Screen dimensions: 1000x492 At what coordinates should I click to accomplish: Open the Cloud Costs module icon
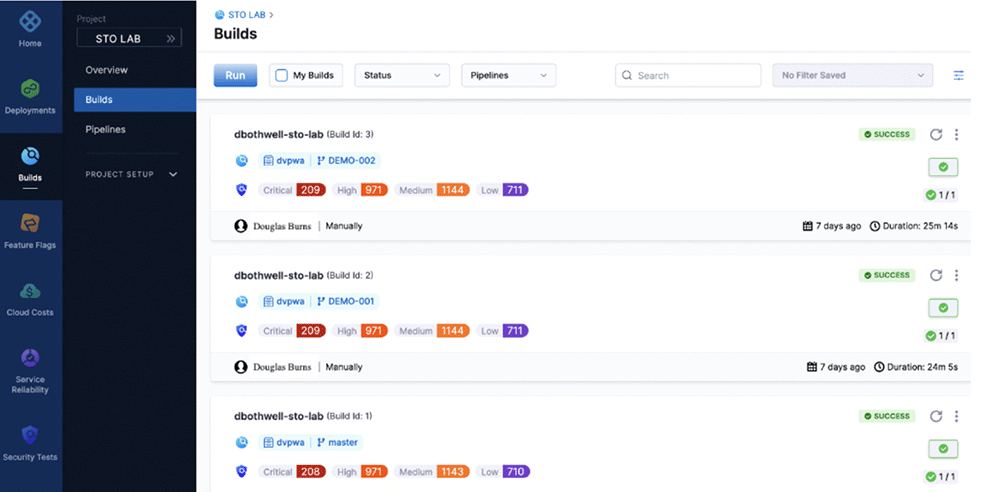[30, 291]
